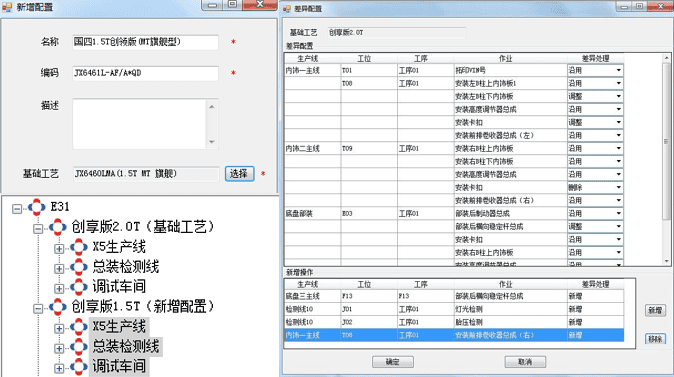Select the E31 tree label
The width and height of the screenshot is (674, 377).
pyautogui.click(x=60, y=207)
